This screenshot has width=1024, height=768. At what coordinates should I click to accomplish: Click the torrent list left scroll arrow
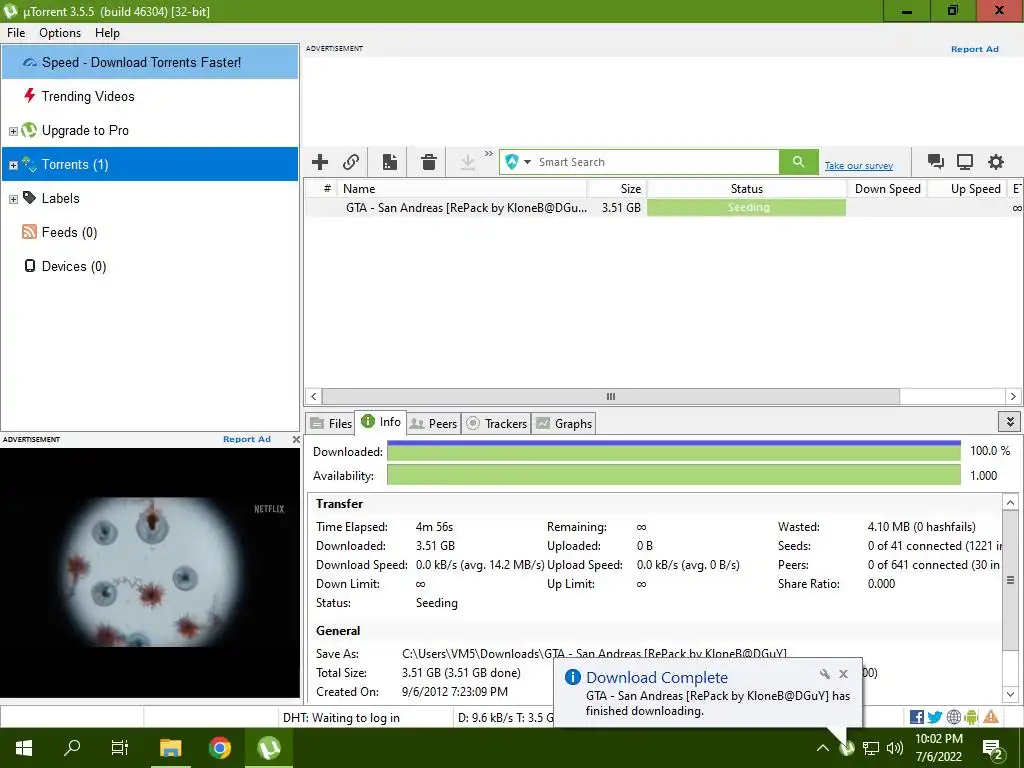click(x=313, y=396)
